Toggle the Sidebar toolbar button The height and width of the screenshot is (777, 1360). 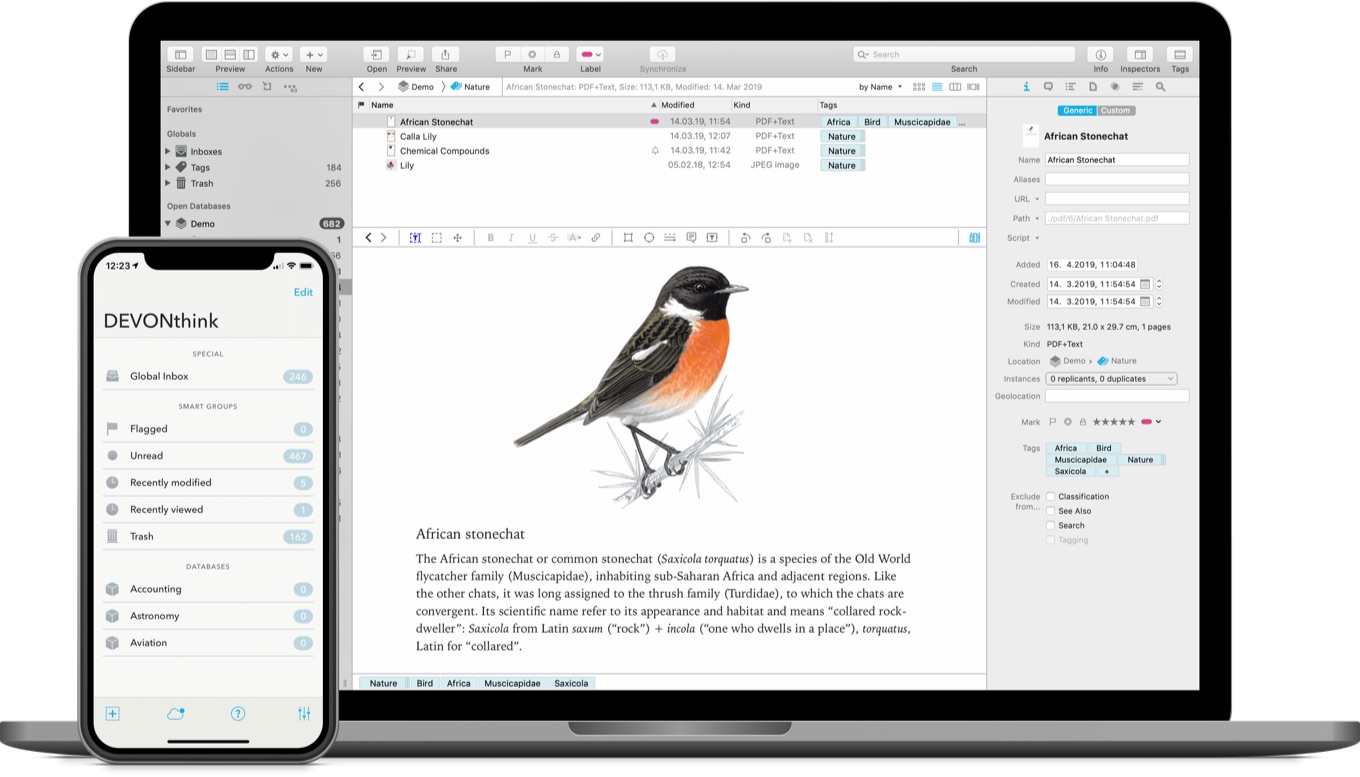[x=180, y=55]
